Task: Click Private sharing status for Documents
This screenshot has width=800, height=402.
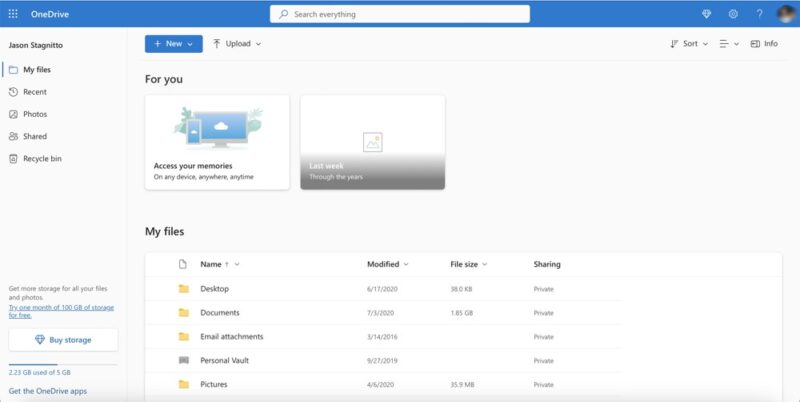Action: coord(543,313)
